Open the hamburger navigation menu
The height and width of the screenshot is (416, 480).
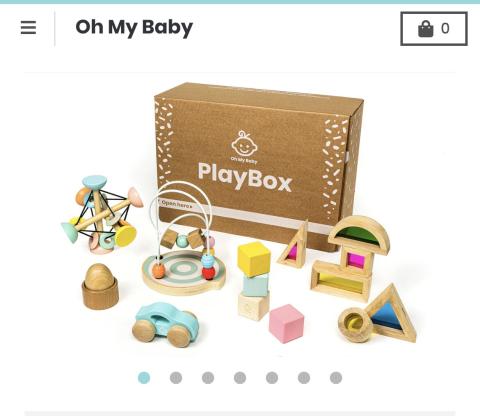point(28,28)
